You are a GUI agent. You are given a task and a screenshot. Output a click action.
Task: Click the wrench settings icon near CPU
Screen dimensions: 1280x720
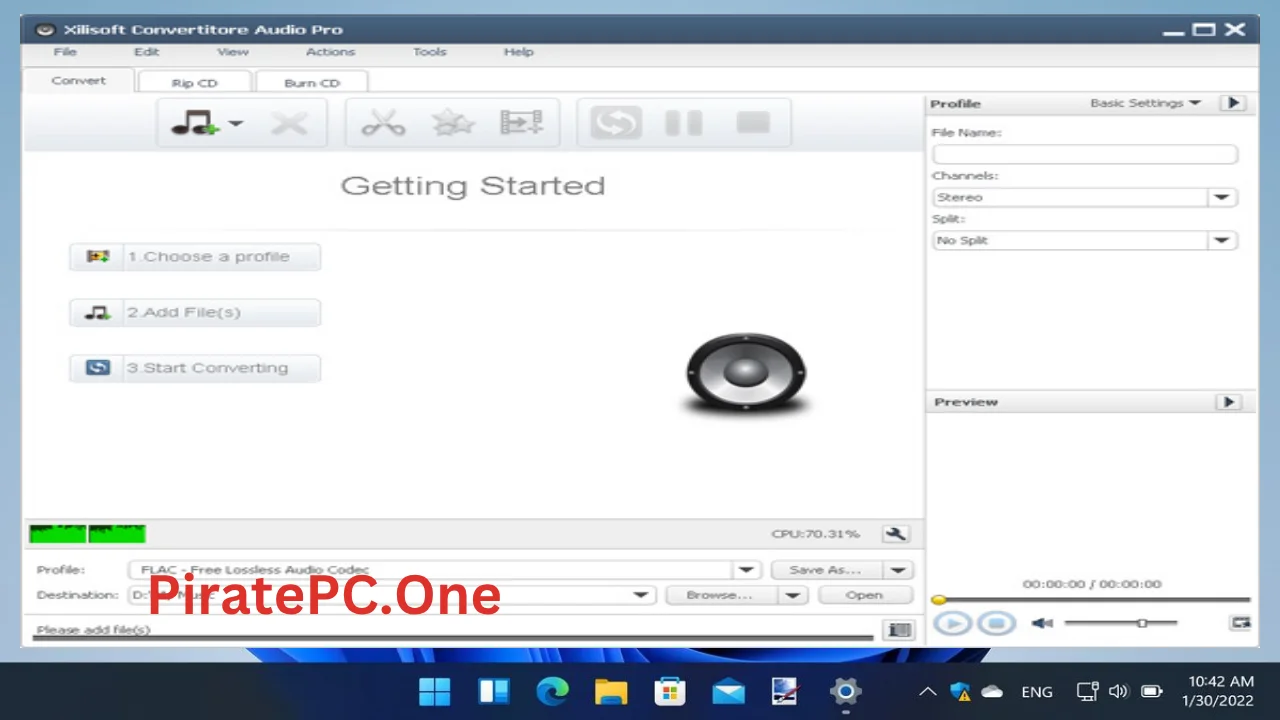pyautogui.click(x=895, y=534)
